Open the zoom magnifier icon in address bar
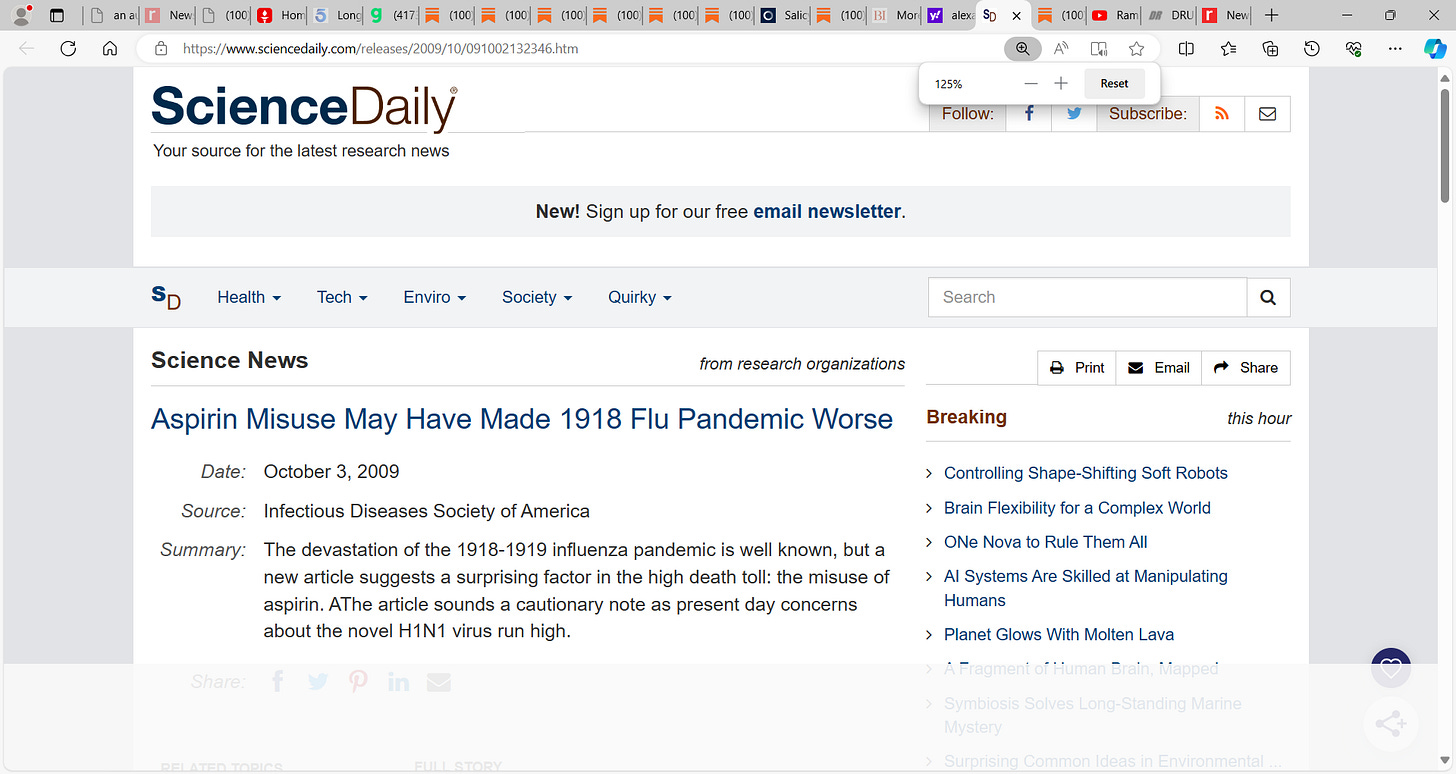The width and height of the screenshot is (1456, 774). (1022, 48)
